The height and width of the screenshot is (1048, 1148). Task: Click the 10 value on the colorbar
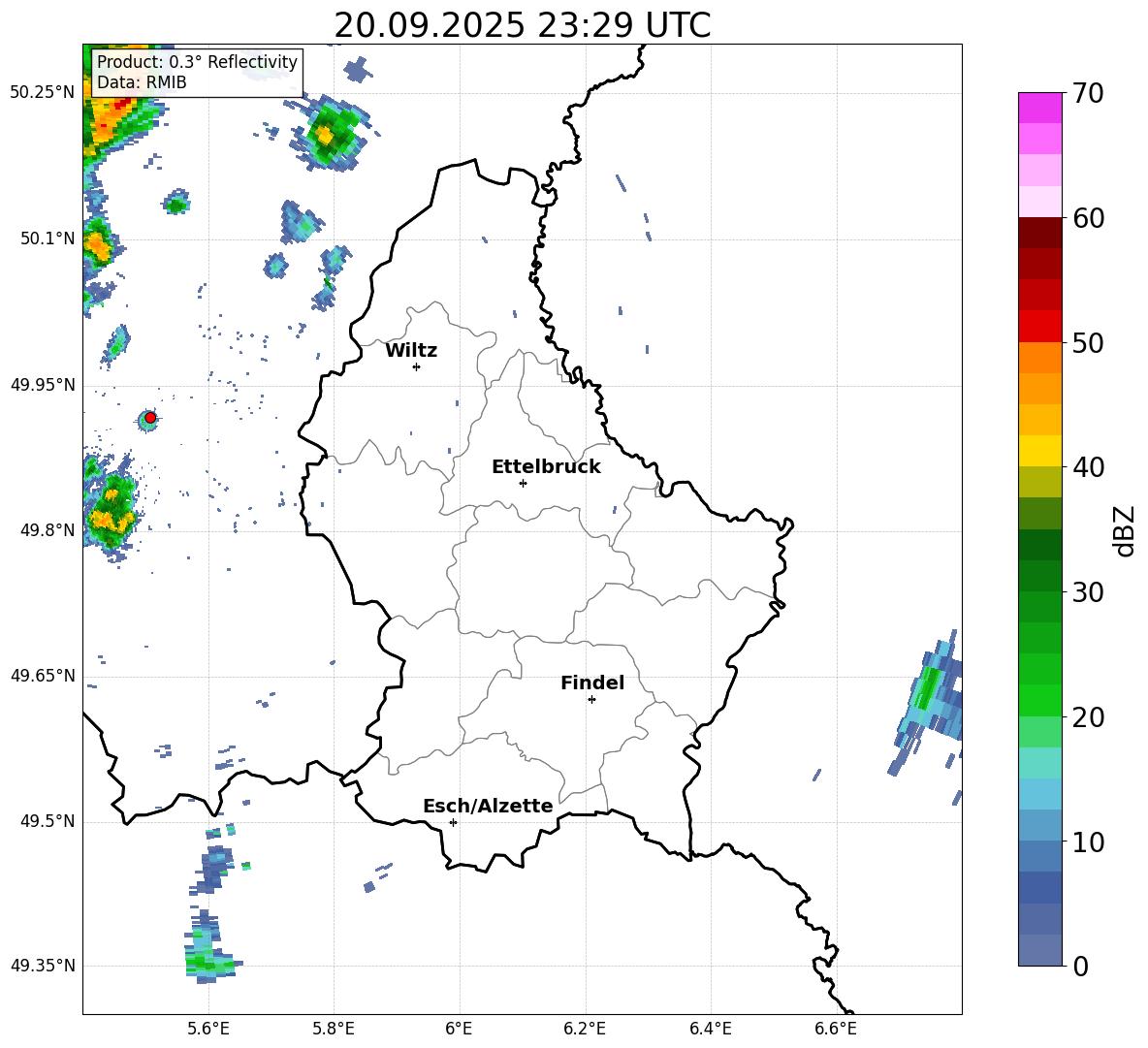[1088, 842]
